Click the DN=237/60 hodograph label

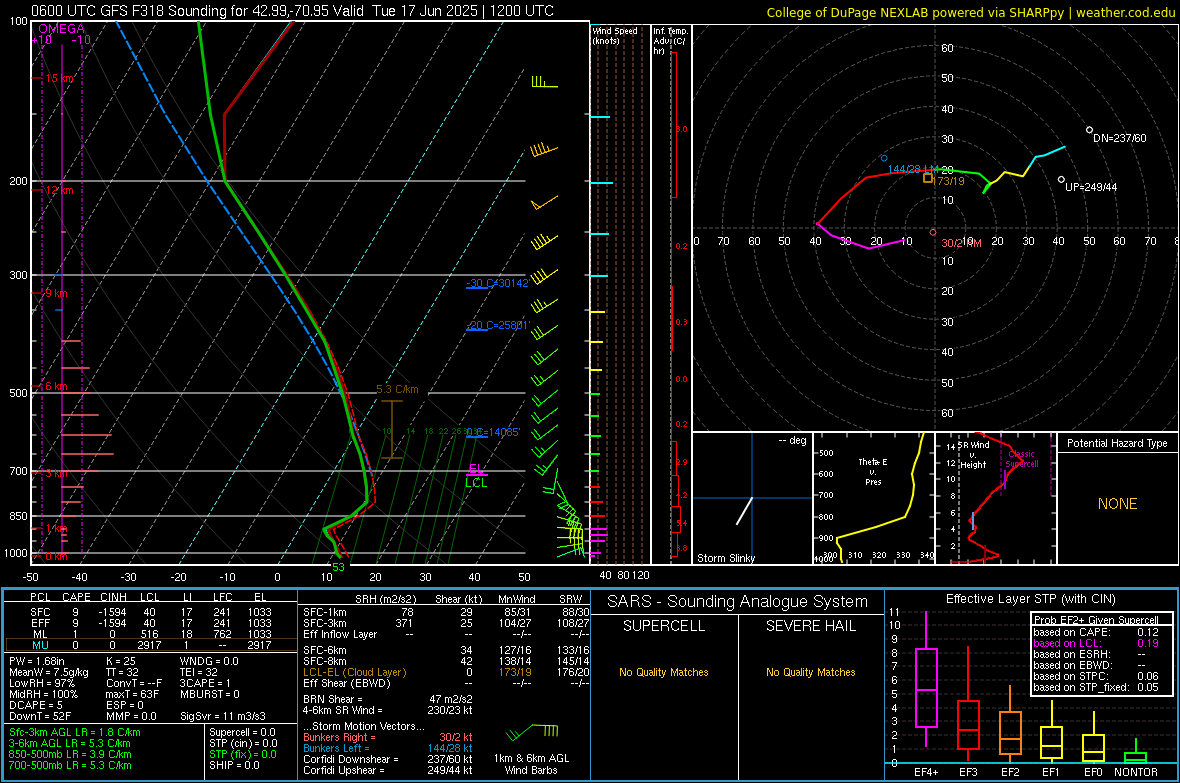tap(1120, 139)
